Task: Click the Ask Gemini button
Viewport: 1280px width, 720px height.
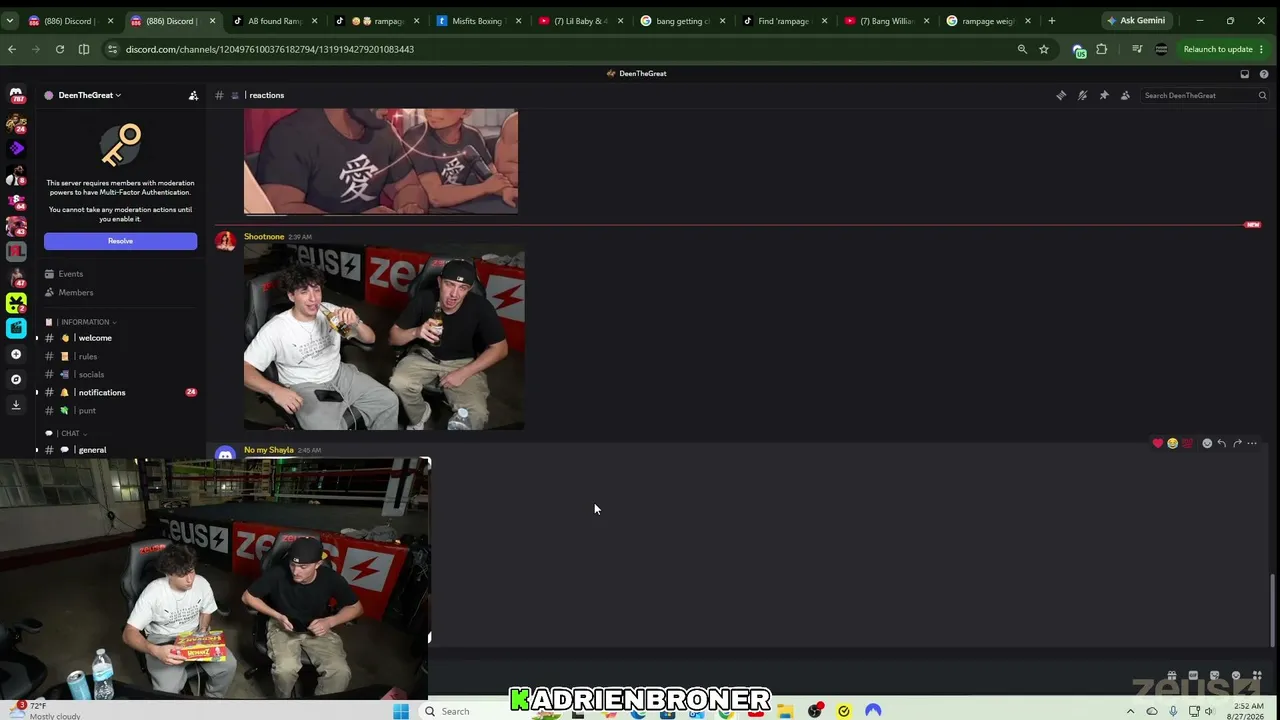Action: click(x=1135, y=21)
